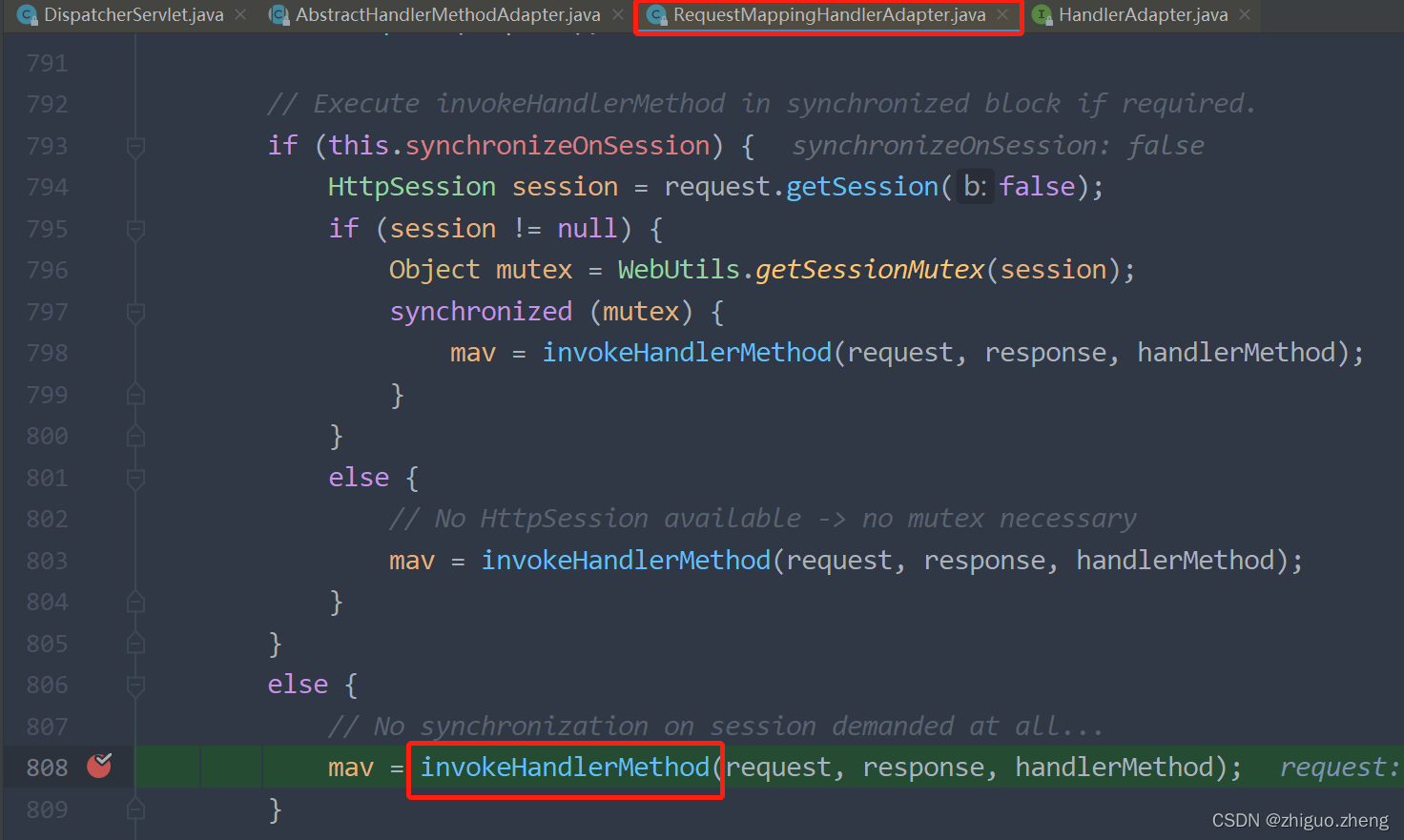
Task: Click the 'Execute invokeHandlerMethod' comment on line 792
Action: (761, 104)
